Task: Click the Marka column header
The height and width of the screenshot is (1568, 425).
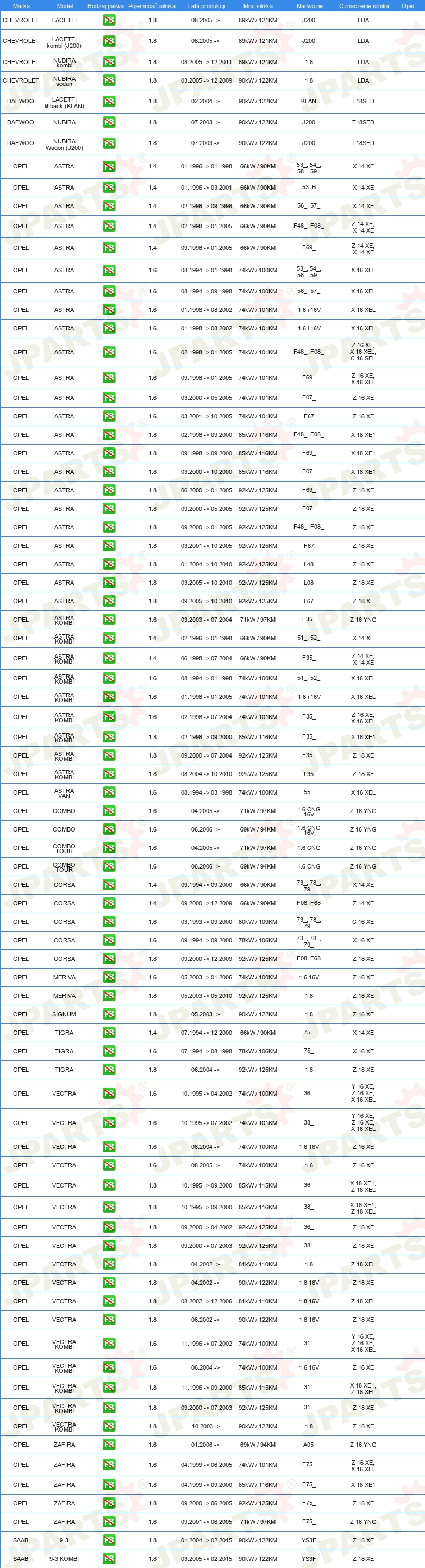Action: [21, 6]
